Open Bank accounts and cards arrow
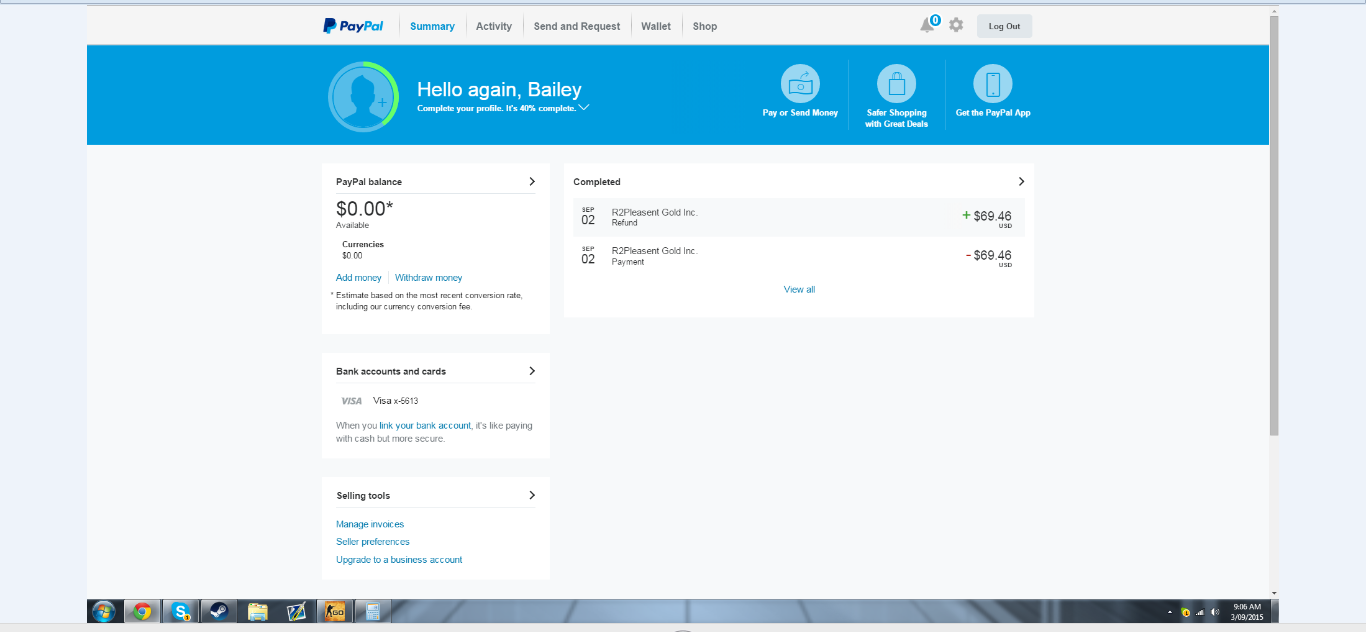The image size is (1366, 632). tap(532, 370)
